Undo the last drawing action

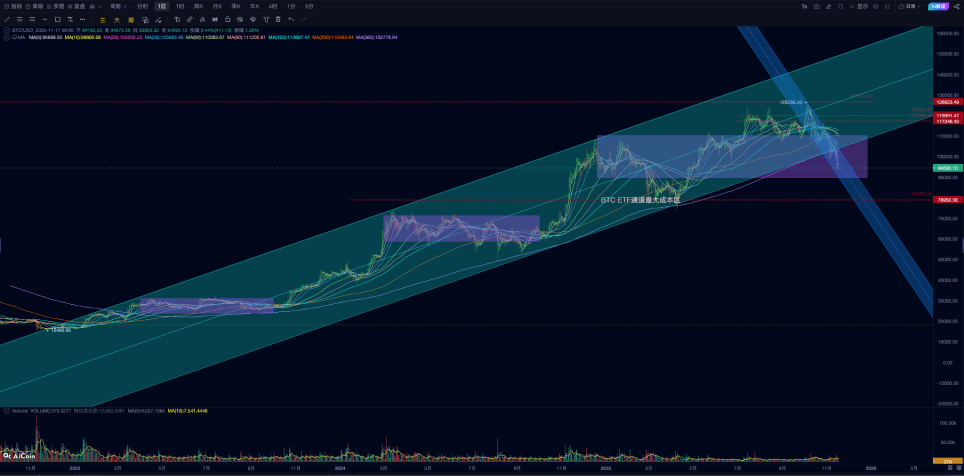pos(291,20)
